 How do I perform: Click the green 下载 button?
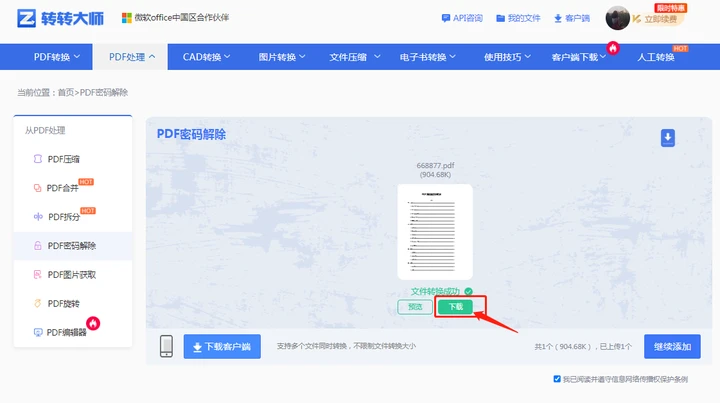456,307
